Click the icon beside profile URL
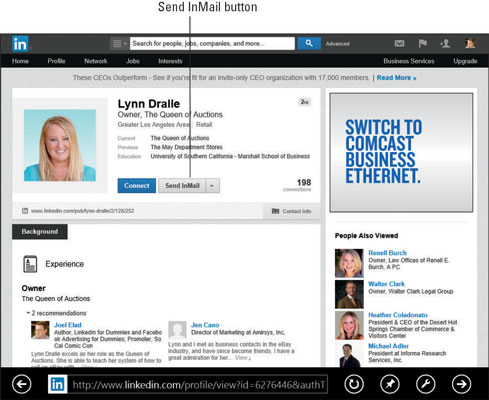The height and width of the screenshot is (400, 489). 25,211
